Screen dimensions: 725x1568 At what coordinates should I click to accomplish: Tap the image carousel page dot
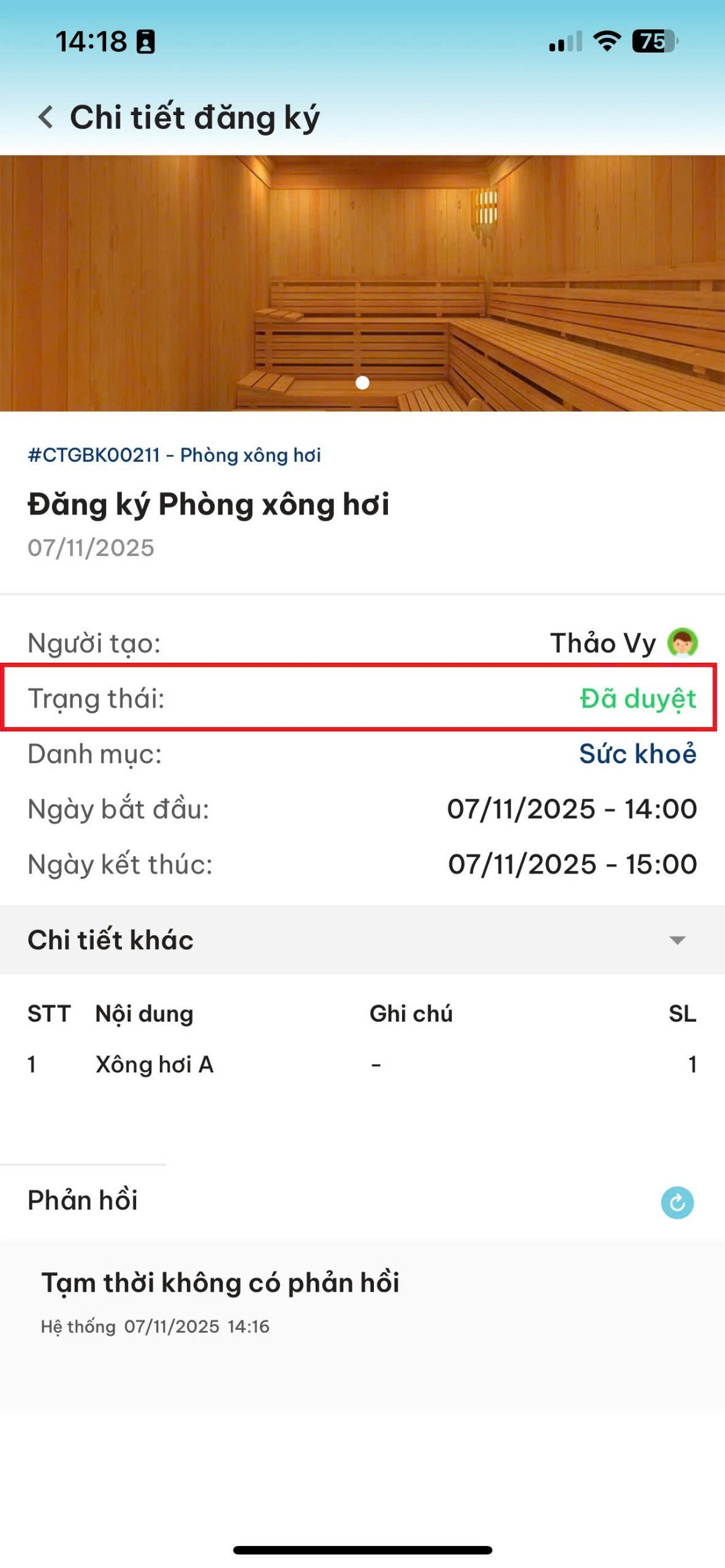(x=362, y=383)
